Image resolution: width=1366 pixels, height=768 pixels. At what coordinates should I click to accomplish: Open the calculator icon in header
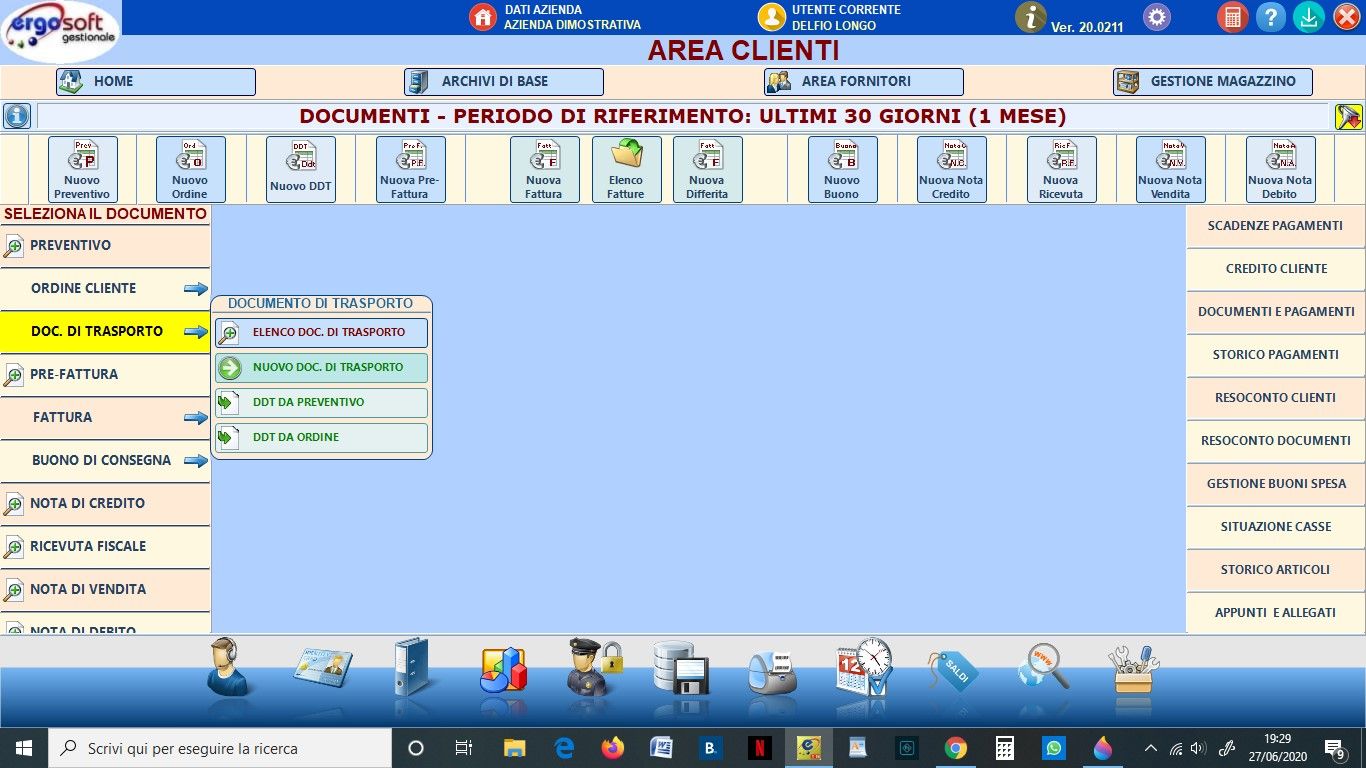[1232, 17]
